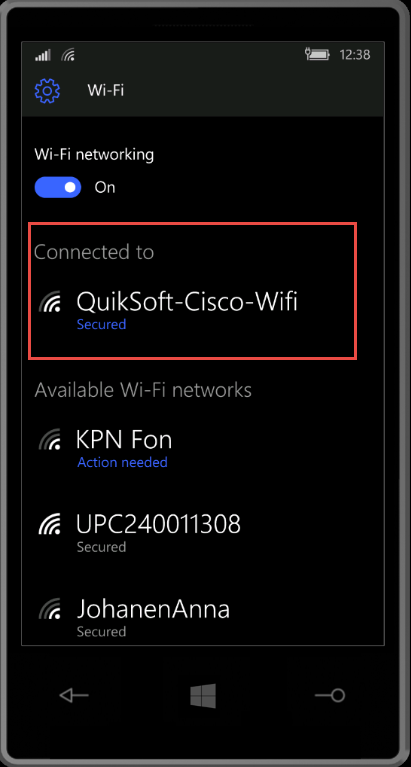This screenshot has width=411, height=767.
Task: Tap the Action needed link
Action: [122, 462]
